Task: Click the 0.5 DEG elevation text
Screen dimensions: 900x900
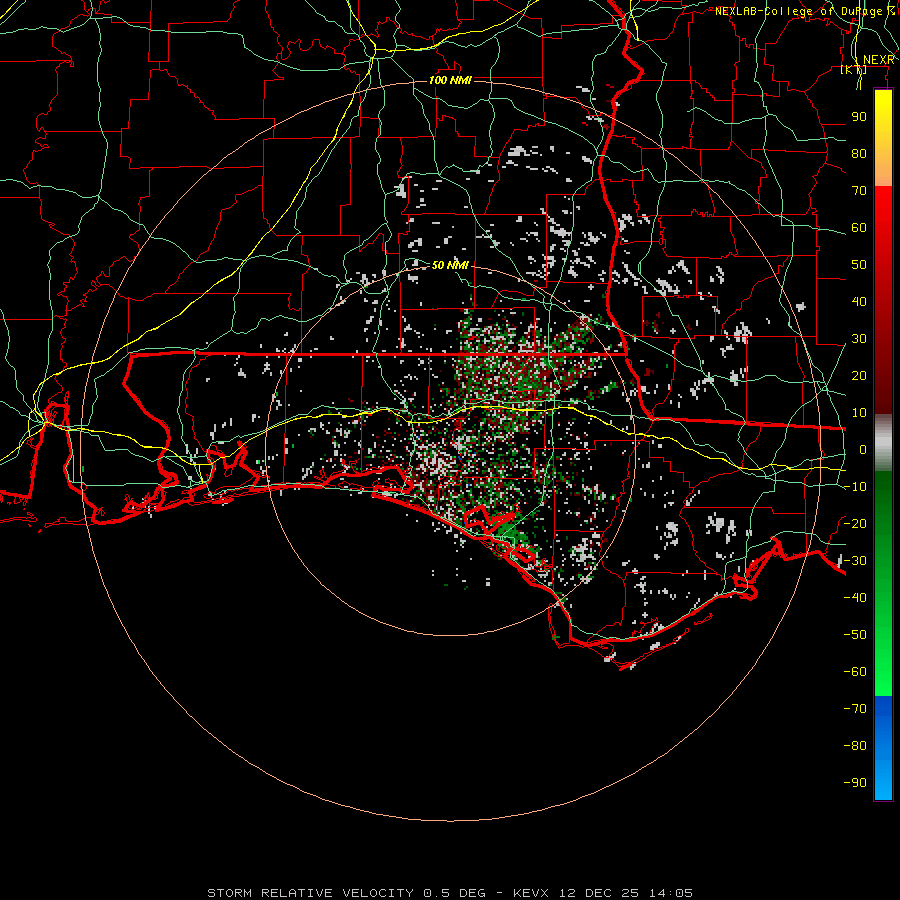Action: pos(455,893)
